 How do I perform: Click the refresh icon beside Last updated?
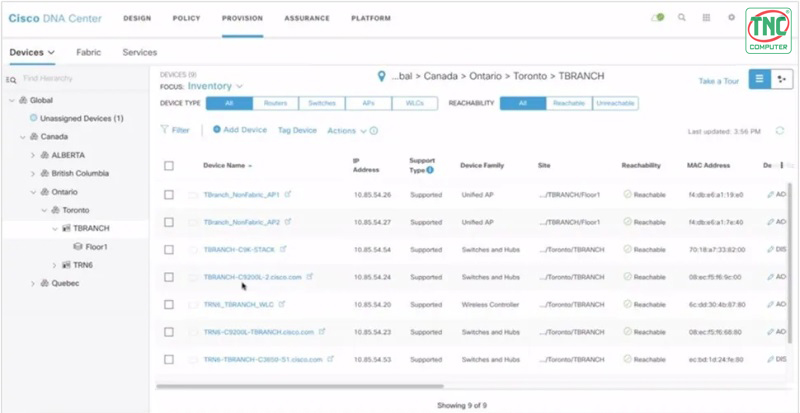780,131
